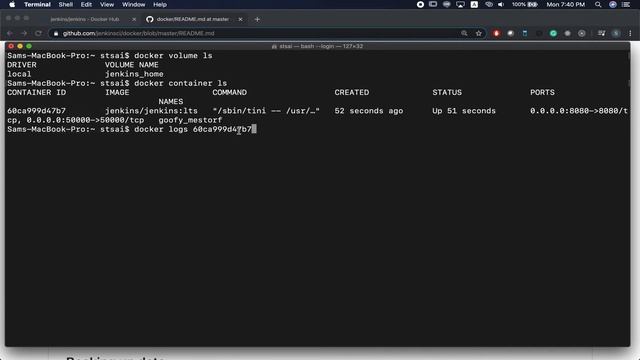Open the battery status menu
Screen dimensions: 640x360
click(x=525, y=4)
